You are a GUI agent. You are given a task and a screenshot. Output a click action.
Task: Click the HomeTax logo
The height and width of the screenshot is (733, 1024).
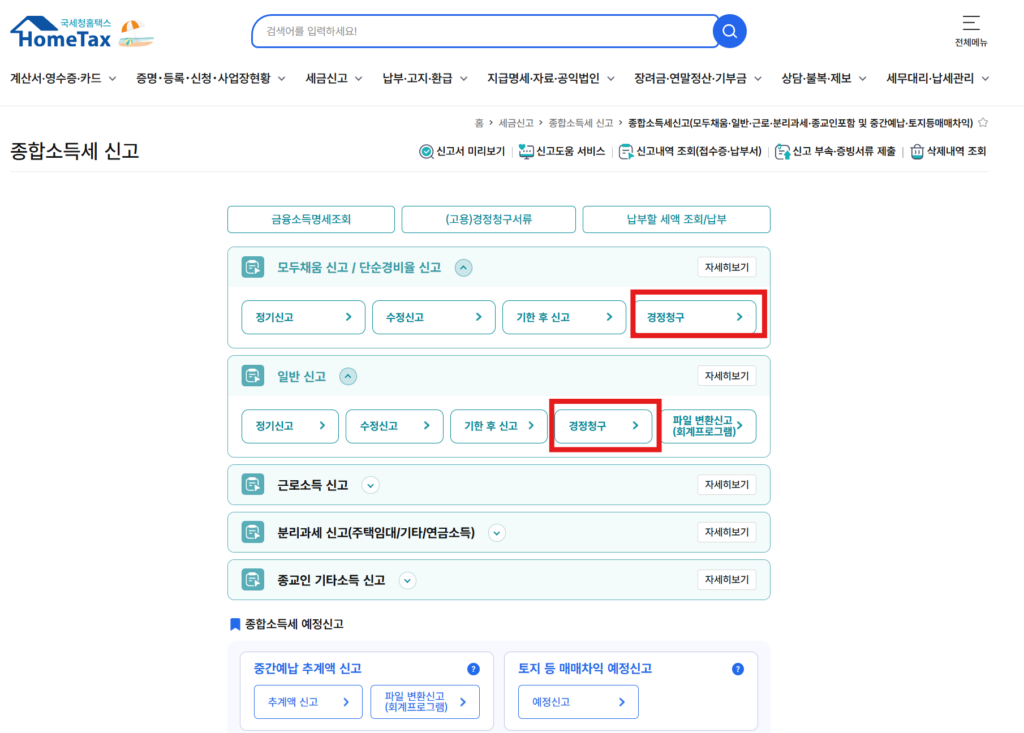coord(61,32)
